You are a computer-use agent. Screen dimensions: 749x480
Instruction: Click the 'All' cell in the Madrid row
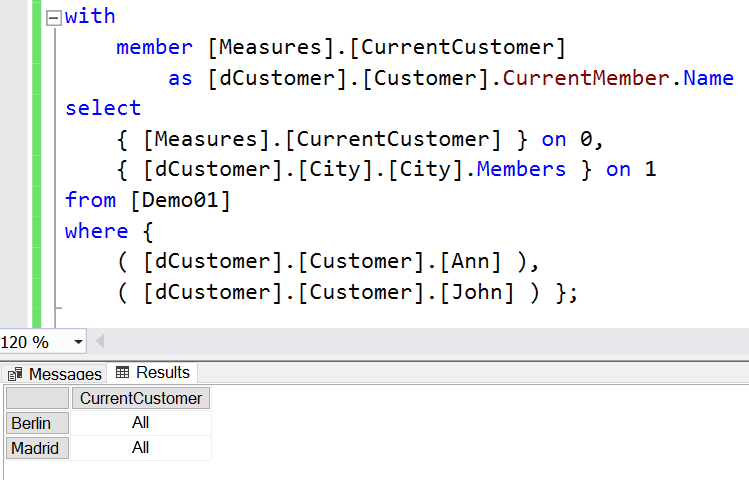coord(141,448)
